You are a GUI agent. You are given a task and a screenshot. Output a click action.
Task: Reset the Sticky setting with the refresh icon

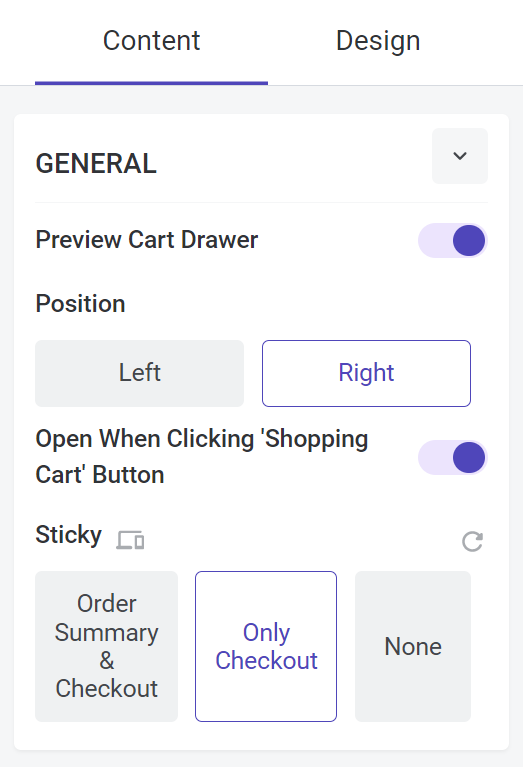click(473, 541)
